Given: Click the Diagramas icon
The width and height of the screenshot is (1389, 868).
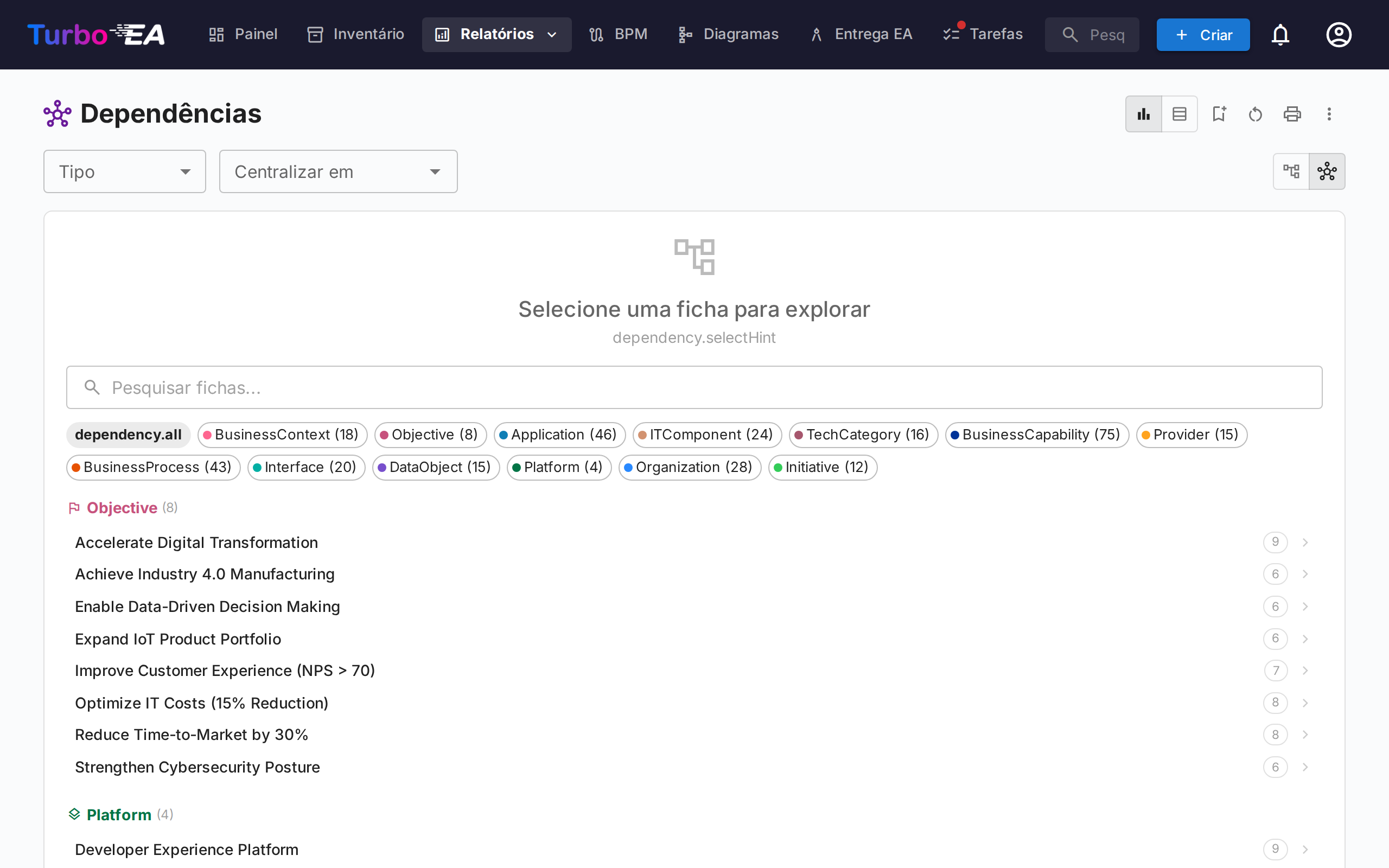Looking at the screenshot, I should (684, 34).
